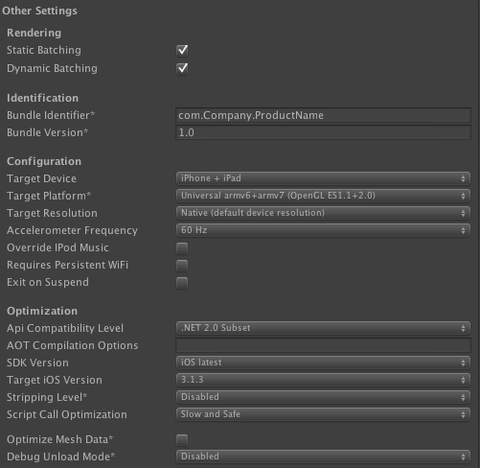Open Api Compatibility Level dropdown

point(323,328)
